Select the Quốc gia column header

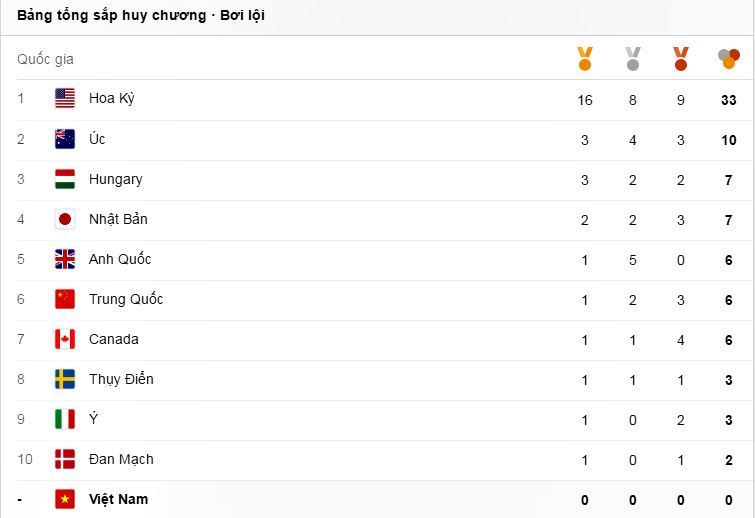pos(45,59)
